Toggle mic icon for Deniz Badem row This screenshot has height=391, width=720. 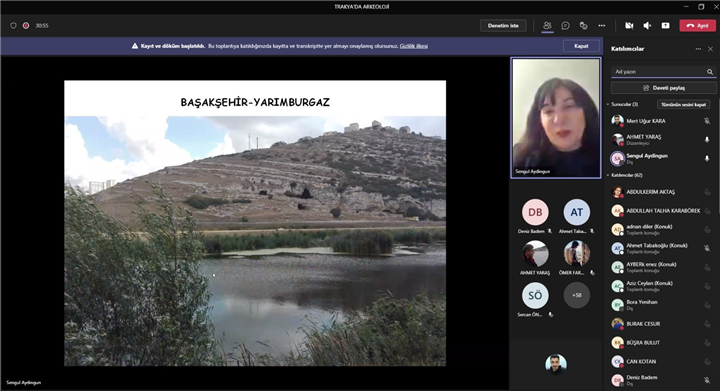pyautogui.click(x=707, y=380)
